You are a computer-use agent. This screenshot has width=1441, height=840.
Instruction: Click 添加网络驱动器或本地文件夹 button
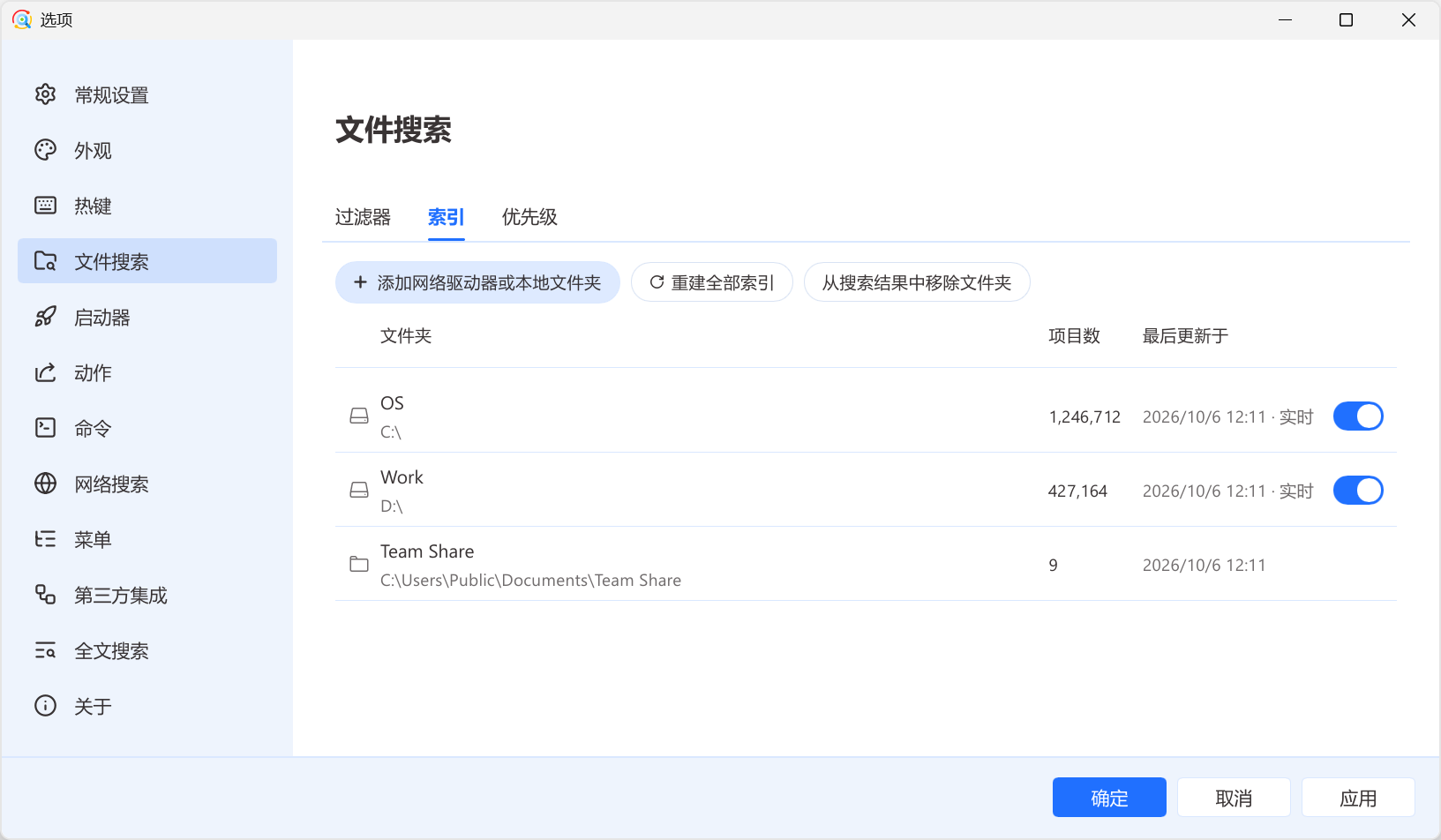coord(477,282)
